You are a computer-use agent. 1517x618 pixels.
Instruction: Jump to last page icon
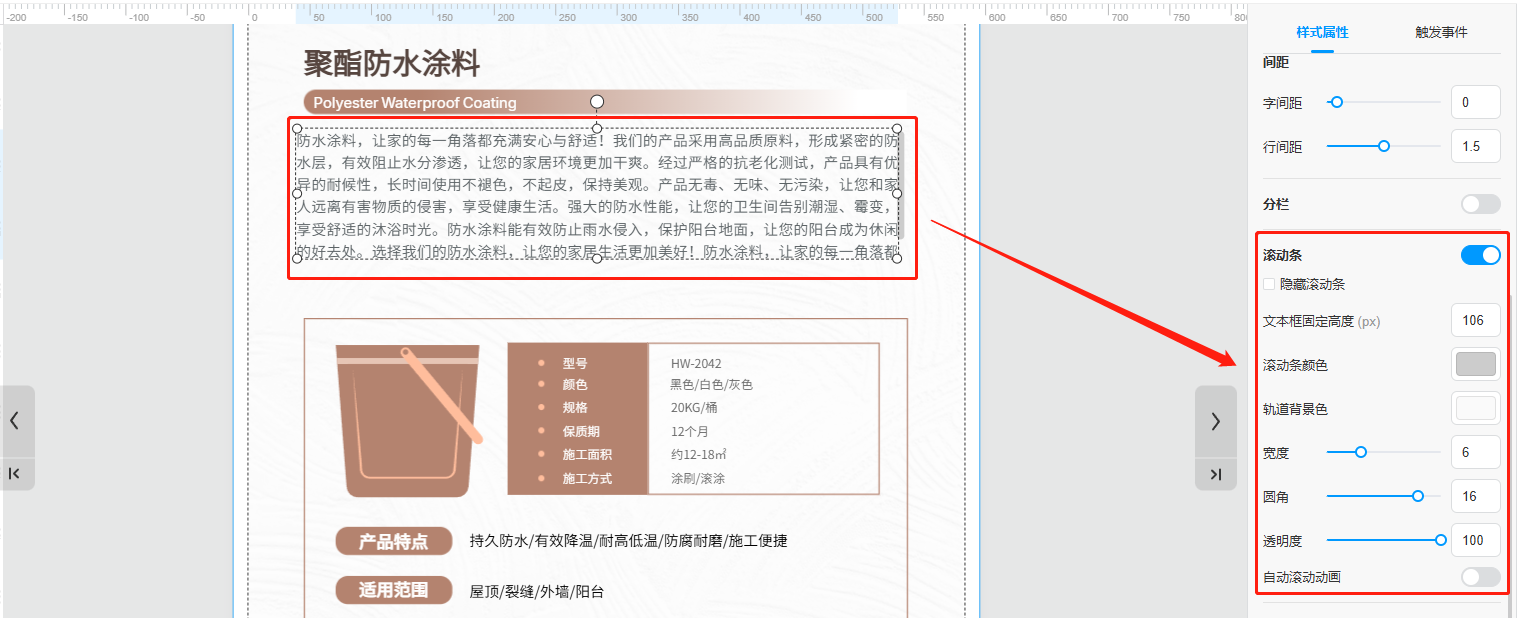(1215, 473)
